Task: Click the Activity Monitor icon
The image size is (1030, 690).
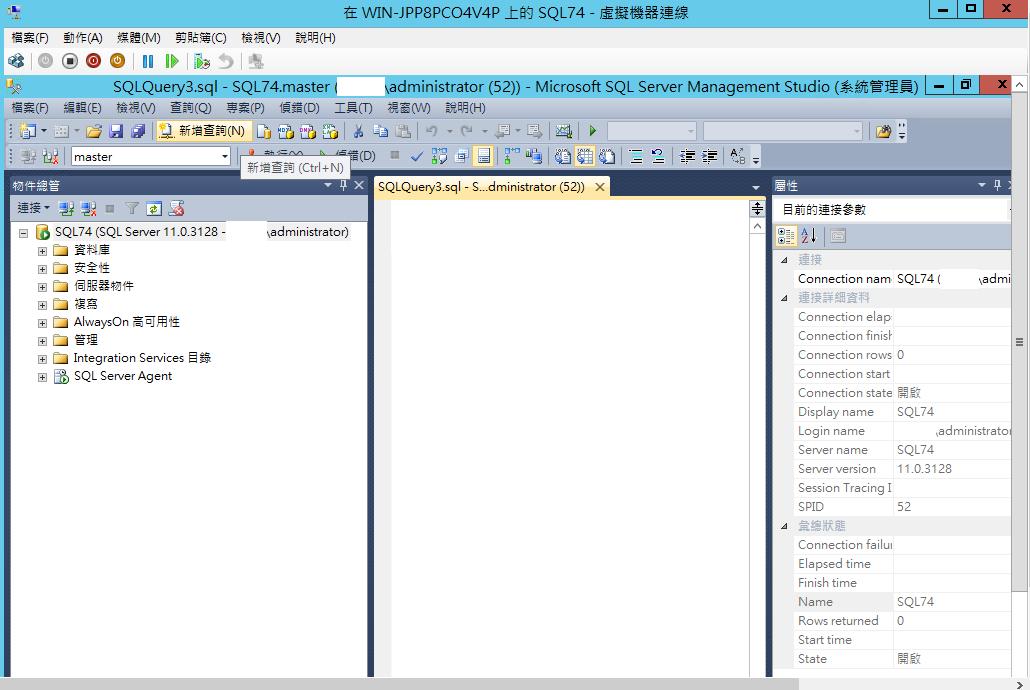Action: pyautogui.click(x=564, y=131)
